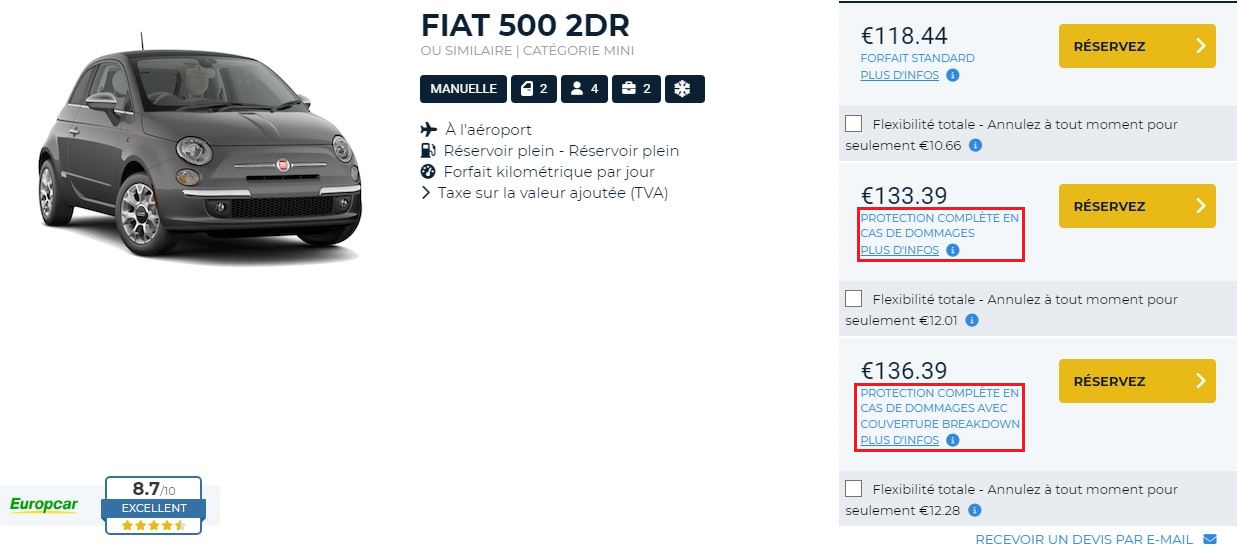Image resolution: width=1238 pixels, height=556 pixels.
Task: Check total flexibility box for €12.01
Action: coord(853,299)
